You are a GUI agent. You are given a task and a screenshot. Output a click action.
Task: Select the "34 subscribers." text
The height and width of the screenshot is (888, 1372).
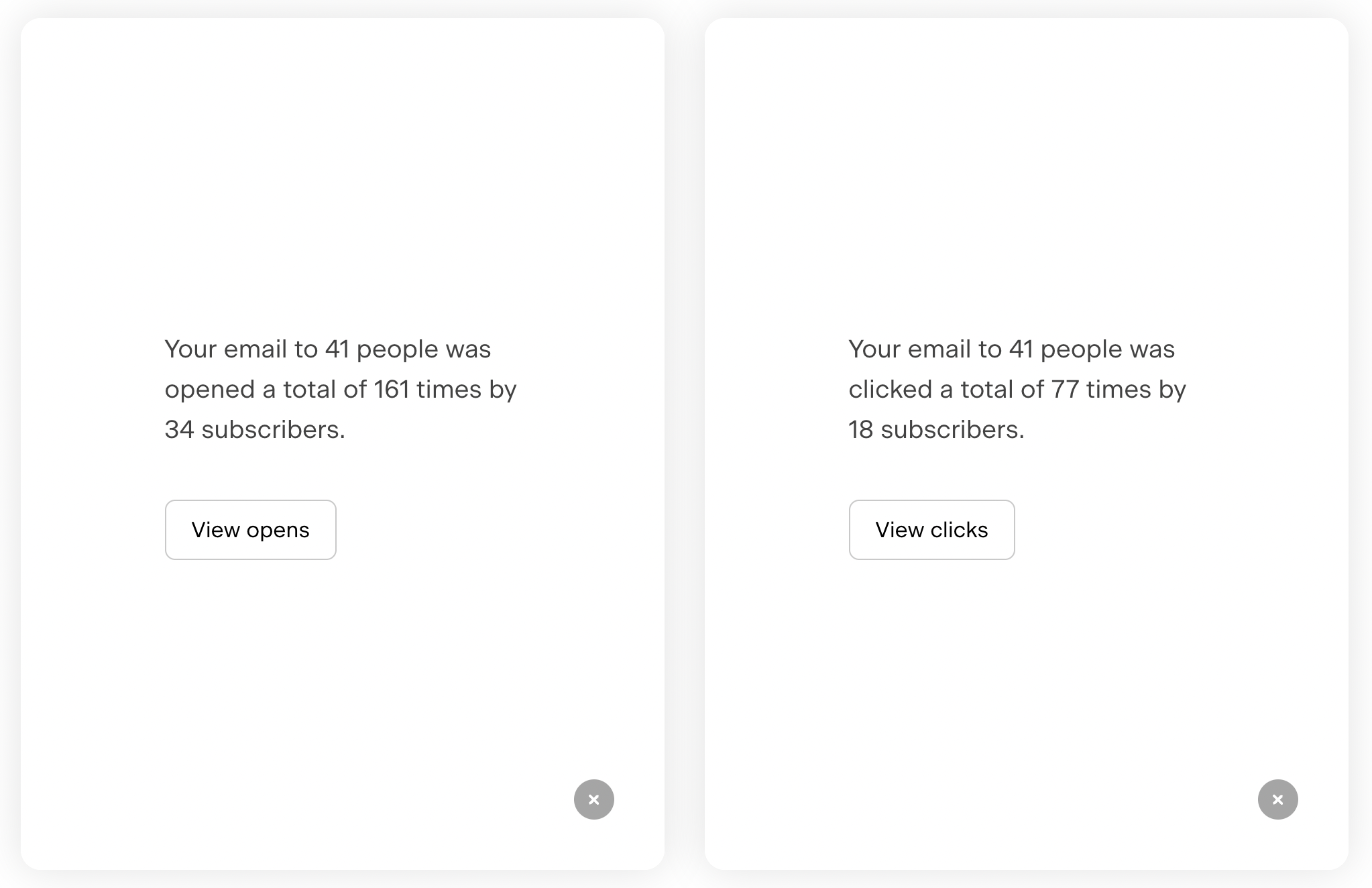255,430
